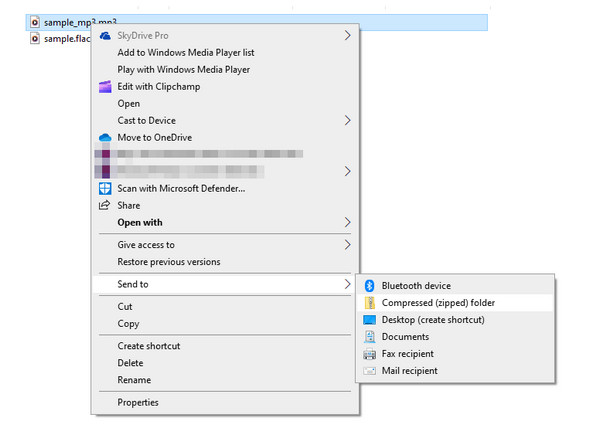Click the Mail recipient envelope icon
Image resolution: width=600 pixels, height=425 pixels.
[x=370, y=371]
